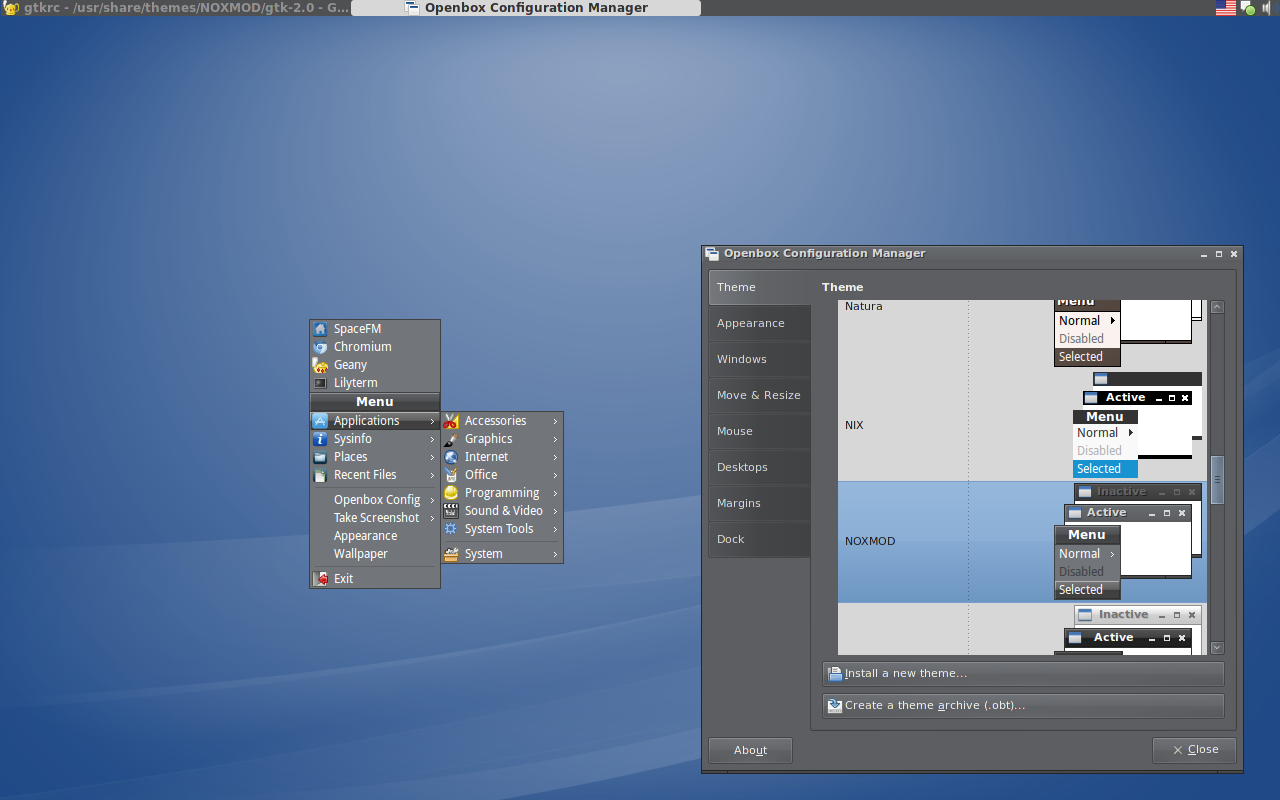Open Chromium via its browser icon
The image size is (1280, 800).
320,347
